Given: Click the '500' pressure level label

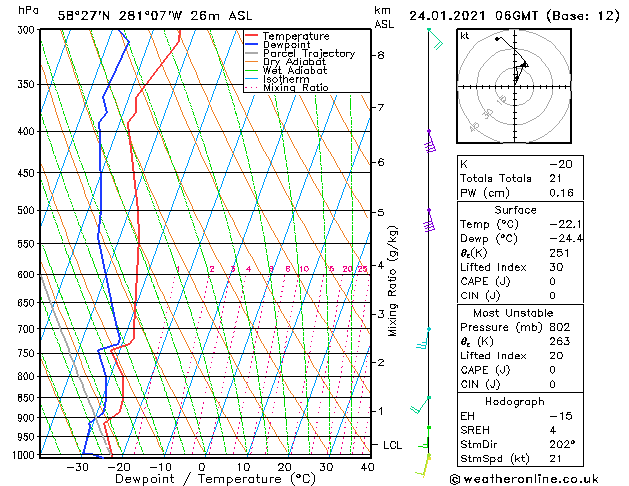Looking at the screenshot, I should [26, 211].
